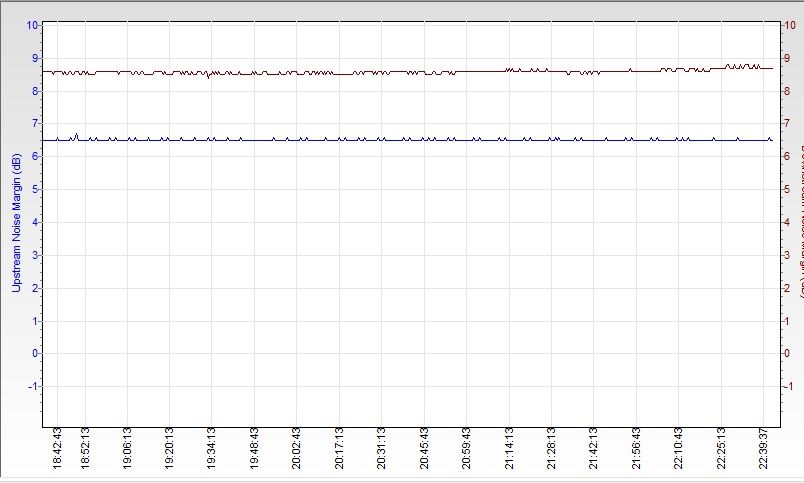Screen dimensions: 804x483
Task: Click the final 22:39:37 time label
Action: [763, 448]
